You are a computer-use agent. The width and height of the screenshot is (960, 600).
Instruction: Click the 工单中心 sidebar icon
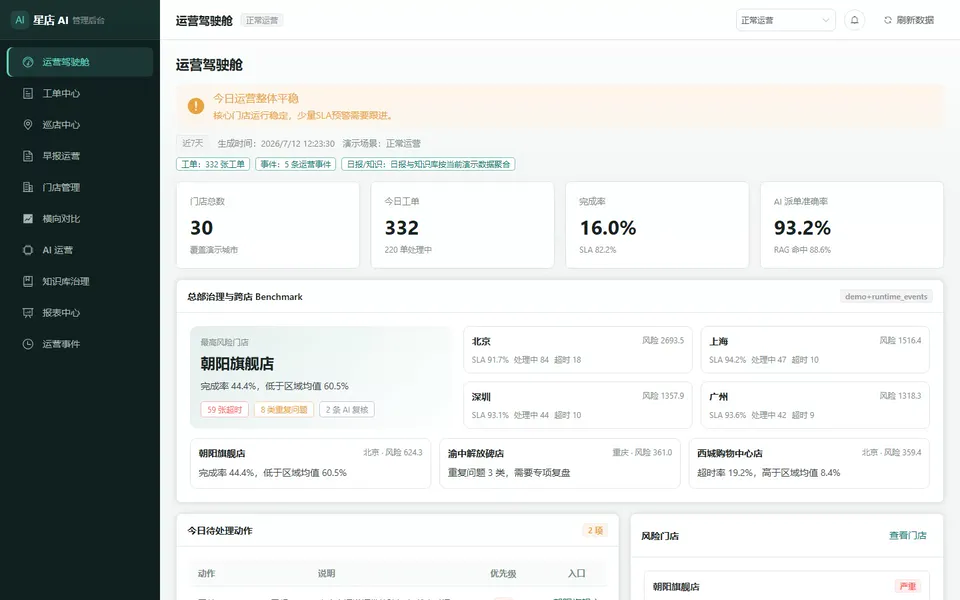point(28,93)
